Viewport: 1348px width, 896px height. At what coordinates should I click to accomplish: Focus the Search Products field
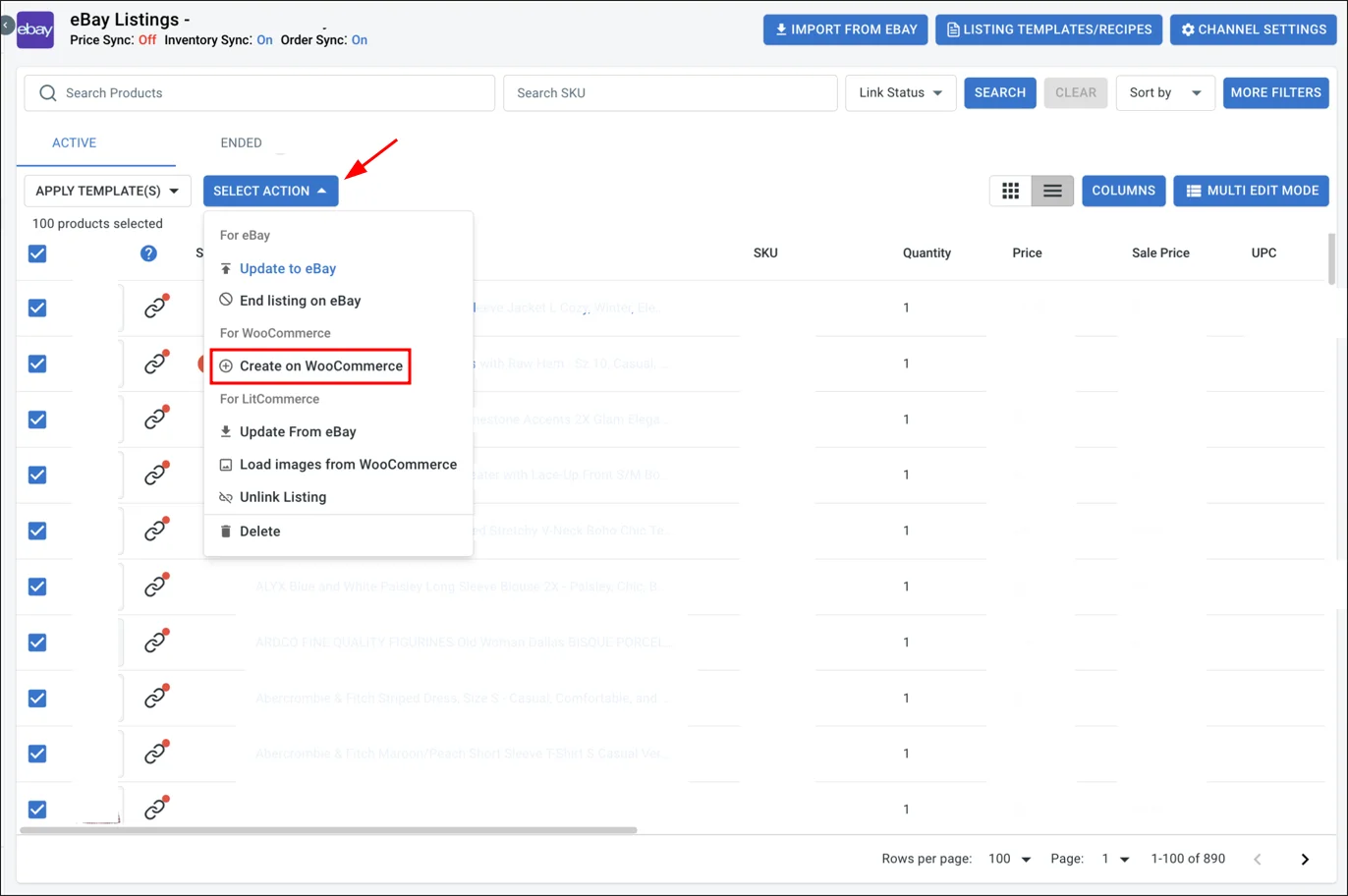click(259, 93)
